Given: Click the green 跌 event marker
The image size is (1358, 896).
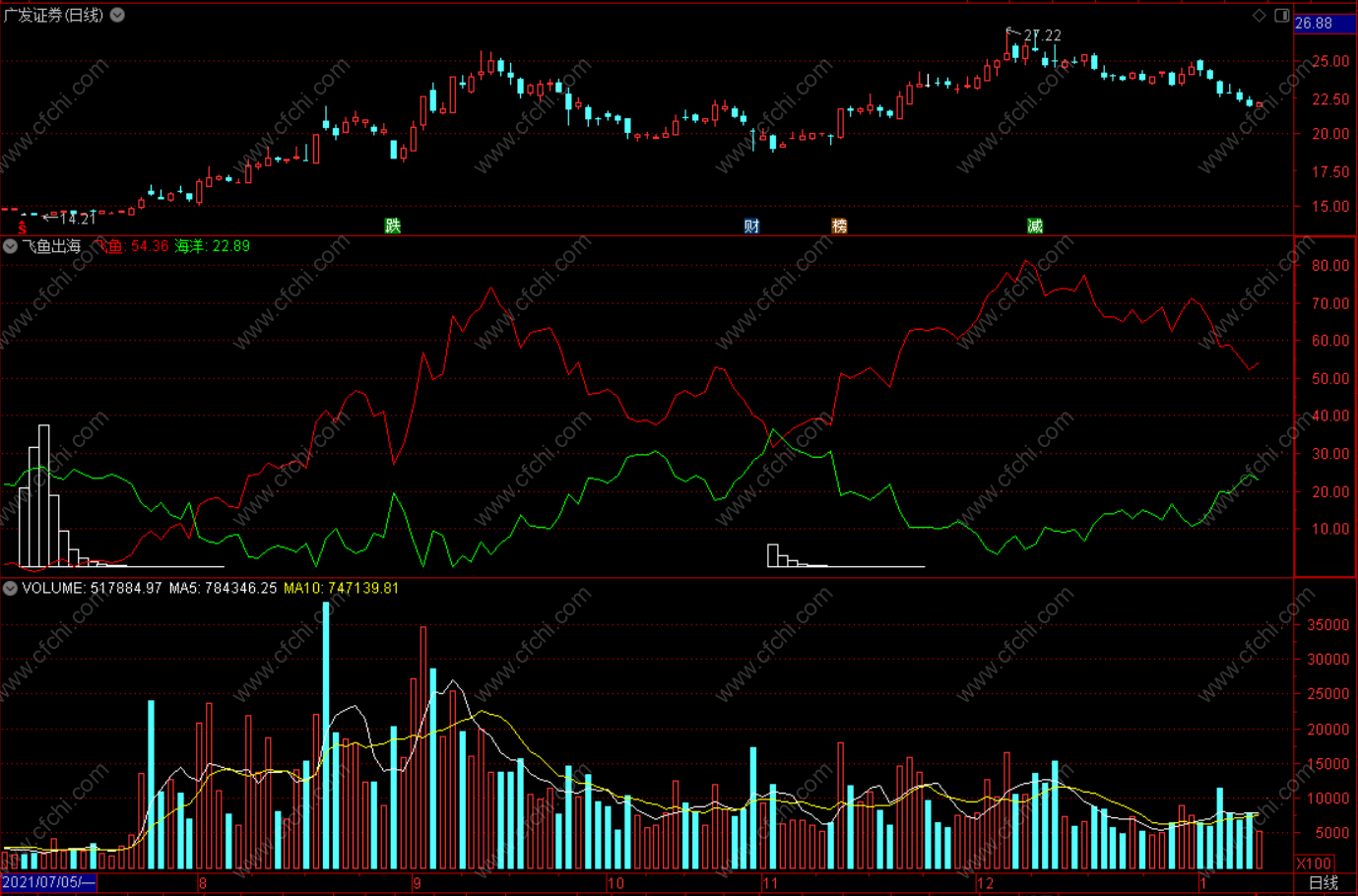Looking at the screenshot, I should [393, 225].
